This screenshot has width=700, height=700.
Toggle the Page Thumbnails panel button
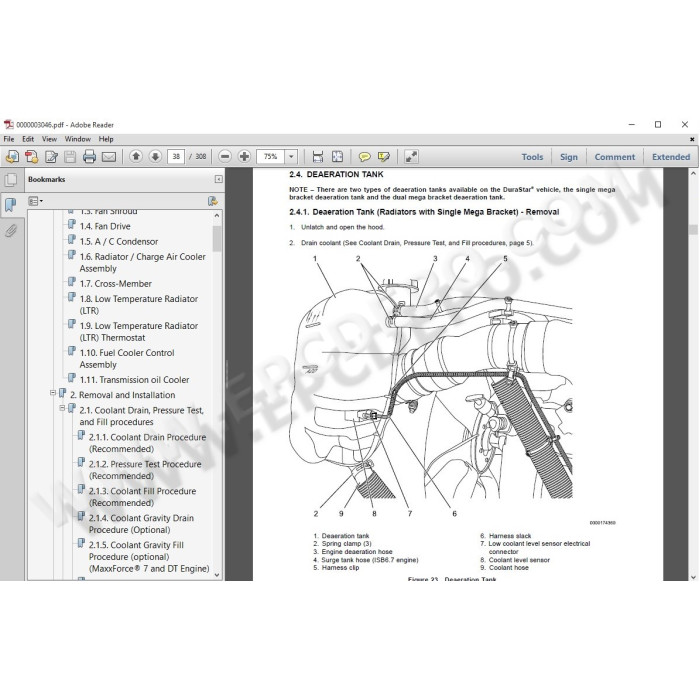11,180
